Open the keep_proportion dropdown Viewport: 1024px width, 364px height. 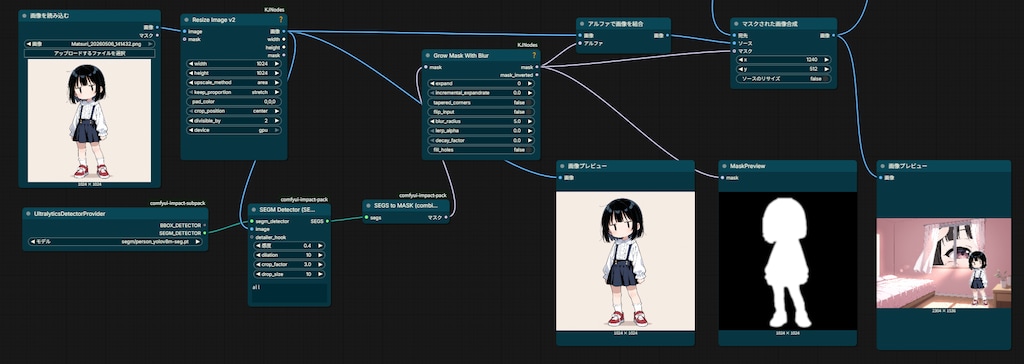point(234,92)
